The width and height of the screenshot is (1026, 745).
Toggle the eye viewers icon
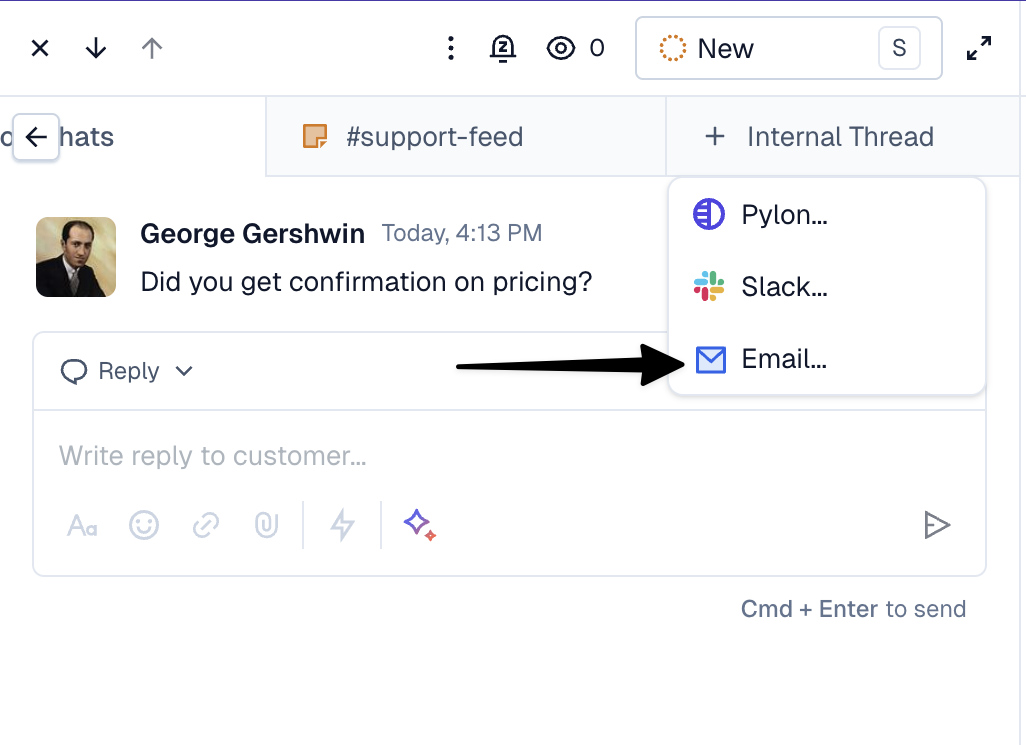tap(561, 48)
